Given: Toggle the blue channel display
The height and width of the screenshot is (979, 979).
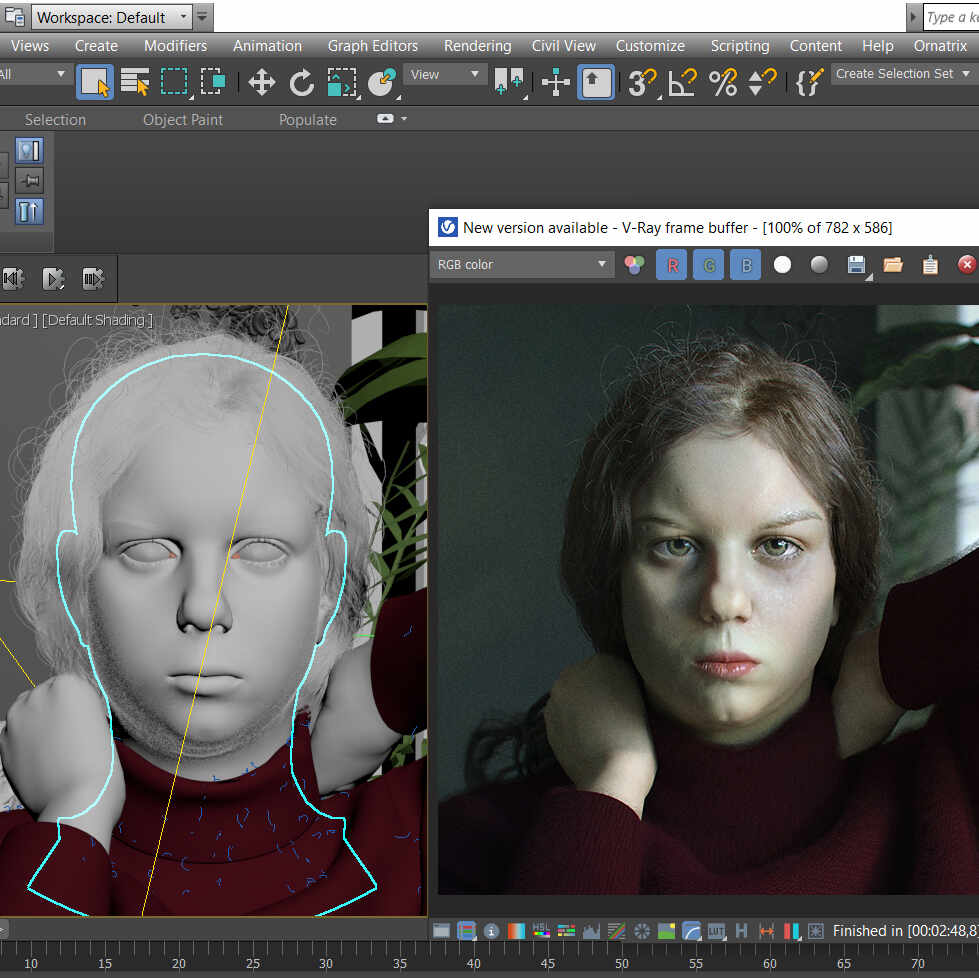Looking at the screenshot, I should coord(745,265).
